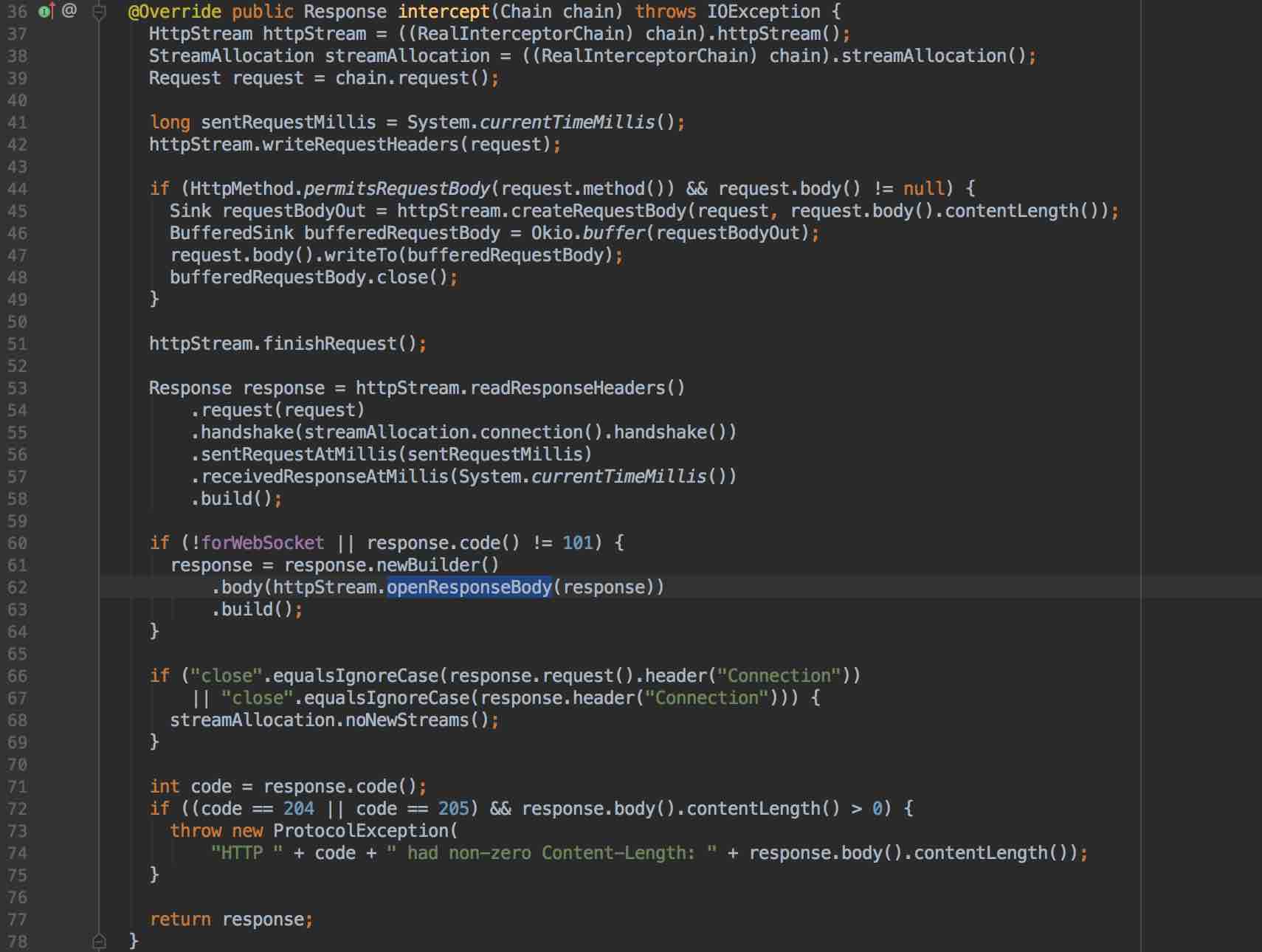1262x952 pixels.
Task: Click createRequestBody on line 45
Action: point(599,211)
